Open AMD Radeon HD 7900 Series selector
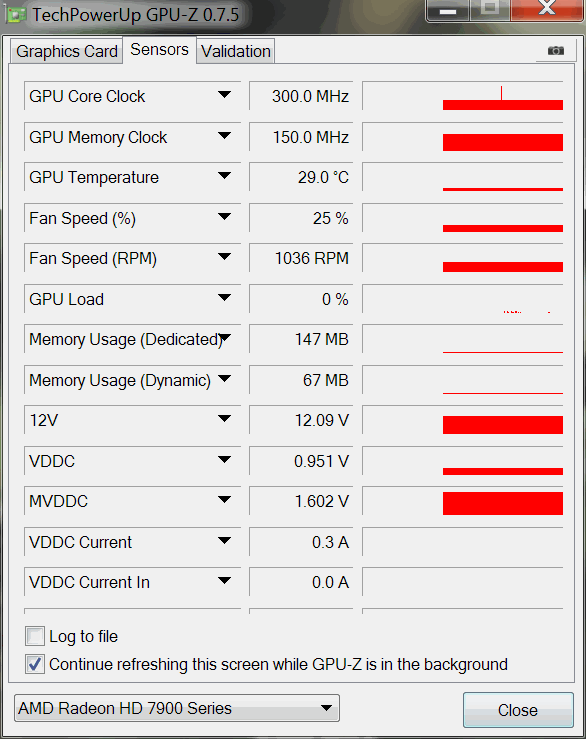This screenshot has height=739, width=586. point(177,708)
